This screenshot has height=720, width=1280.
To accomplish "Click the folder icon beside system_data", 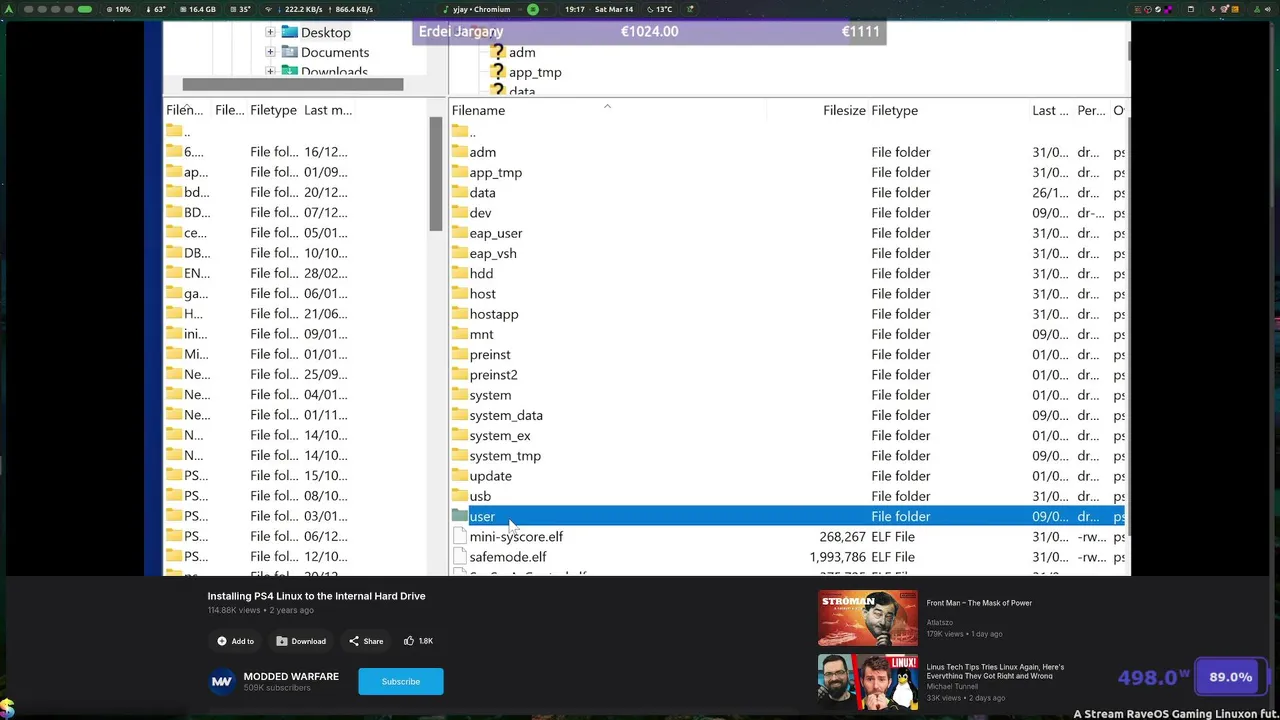I will pos(460,415).
